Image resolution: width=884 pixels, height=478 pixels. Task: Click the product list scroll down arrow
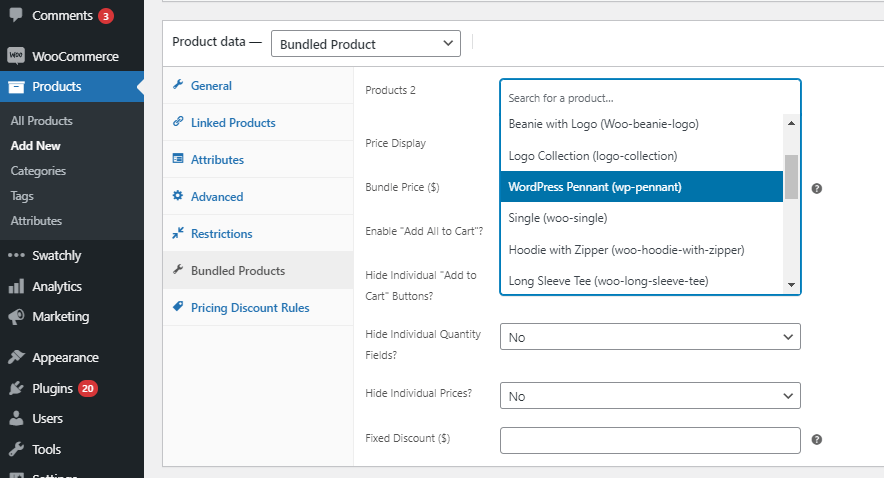(x=791, y=285)
